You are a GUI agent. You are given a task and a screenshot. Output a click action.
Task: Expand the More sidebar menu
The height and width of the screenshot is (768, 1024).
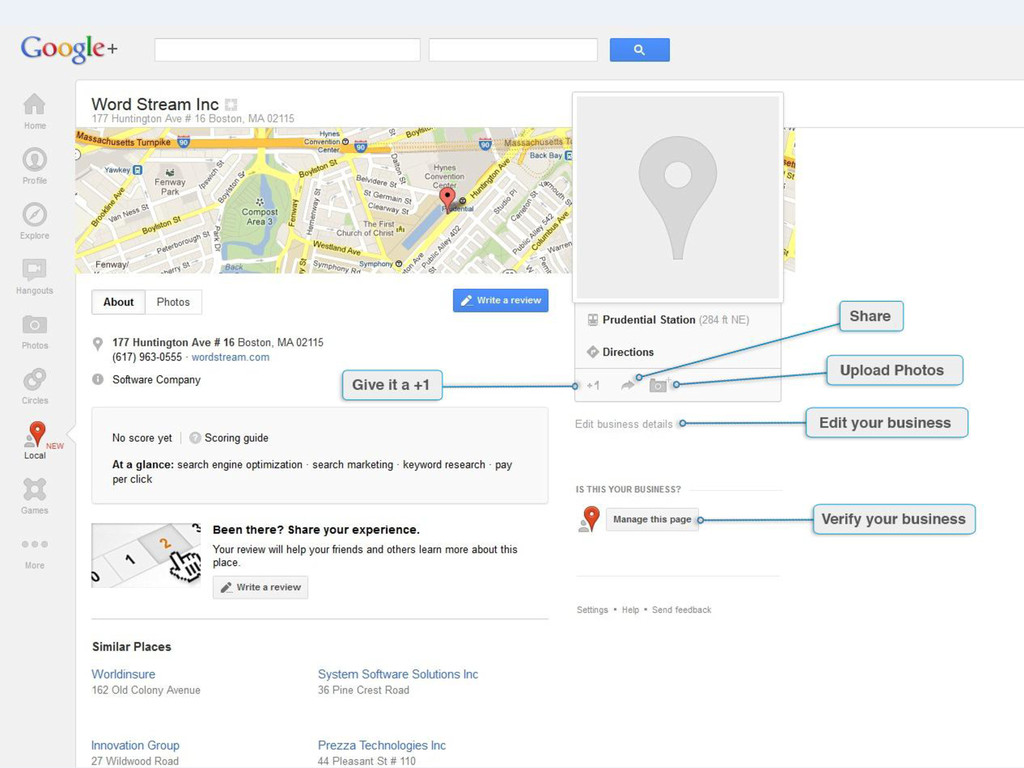[x=35, y=544]
